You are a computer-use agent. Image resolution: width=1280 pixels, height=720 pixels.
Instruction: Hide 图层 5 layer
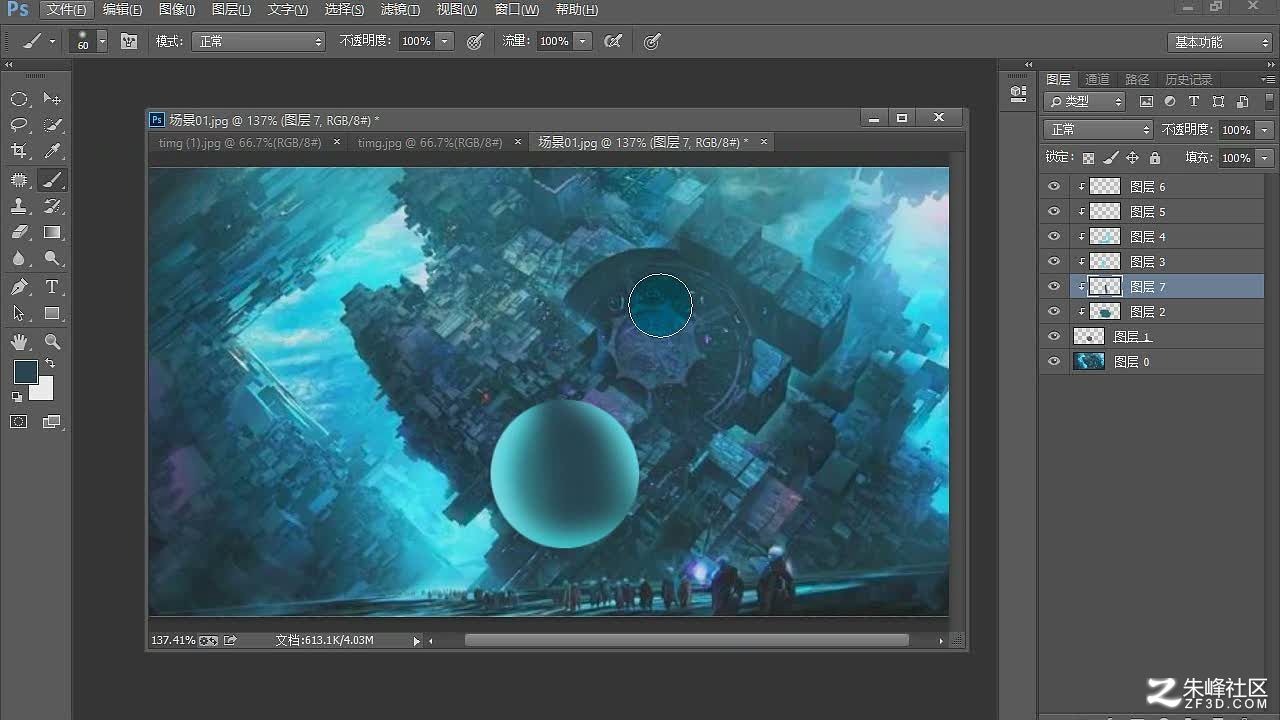click(1053, 211)
